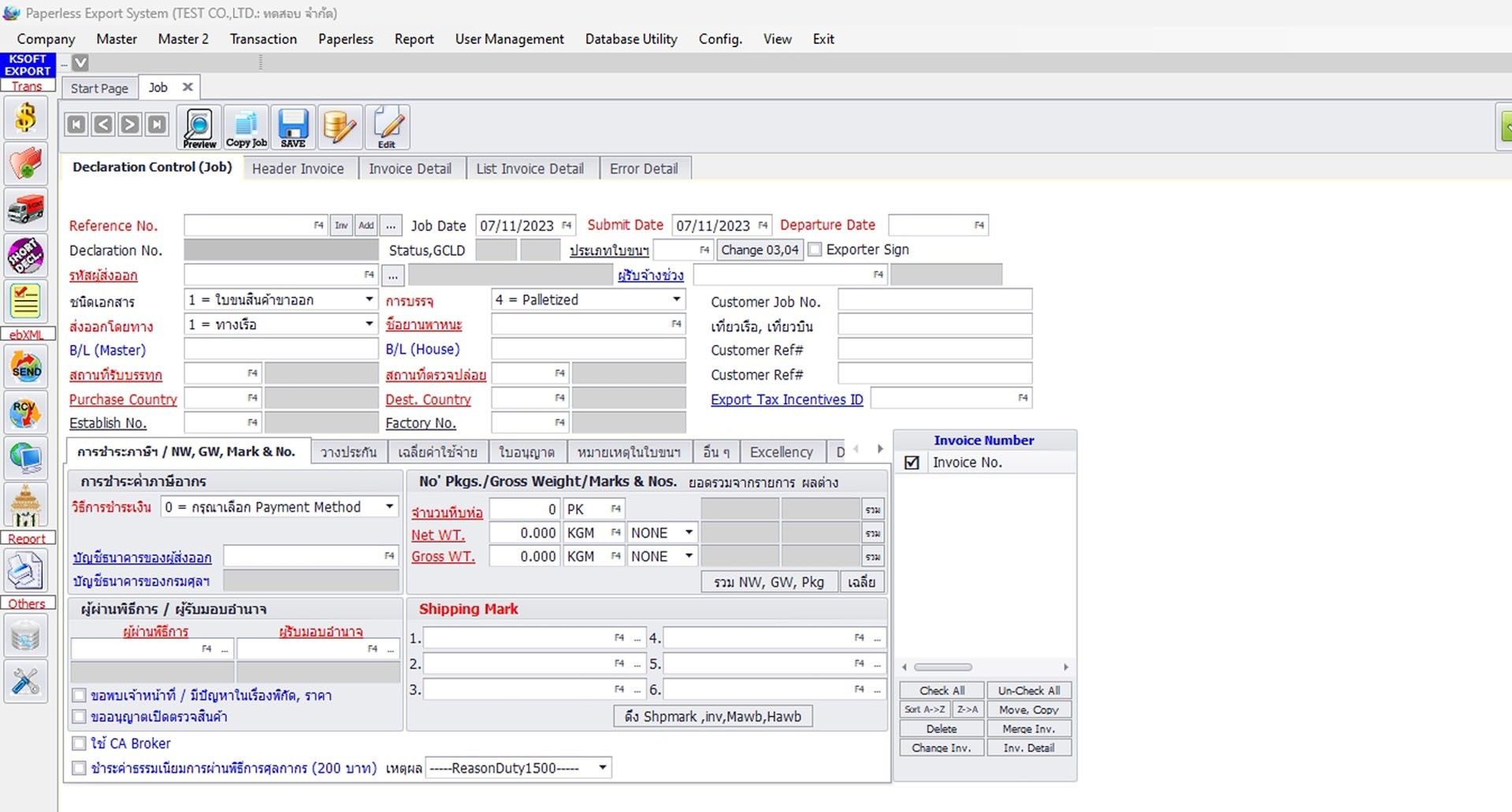This screenshot has width=1512, height=812.
Task: Enable the CA Broker checkbox
Action: tap(79, 743)
